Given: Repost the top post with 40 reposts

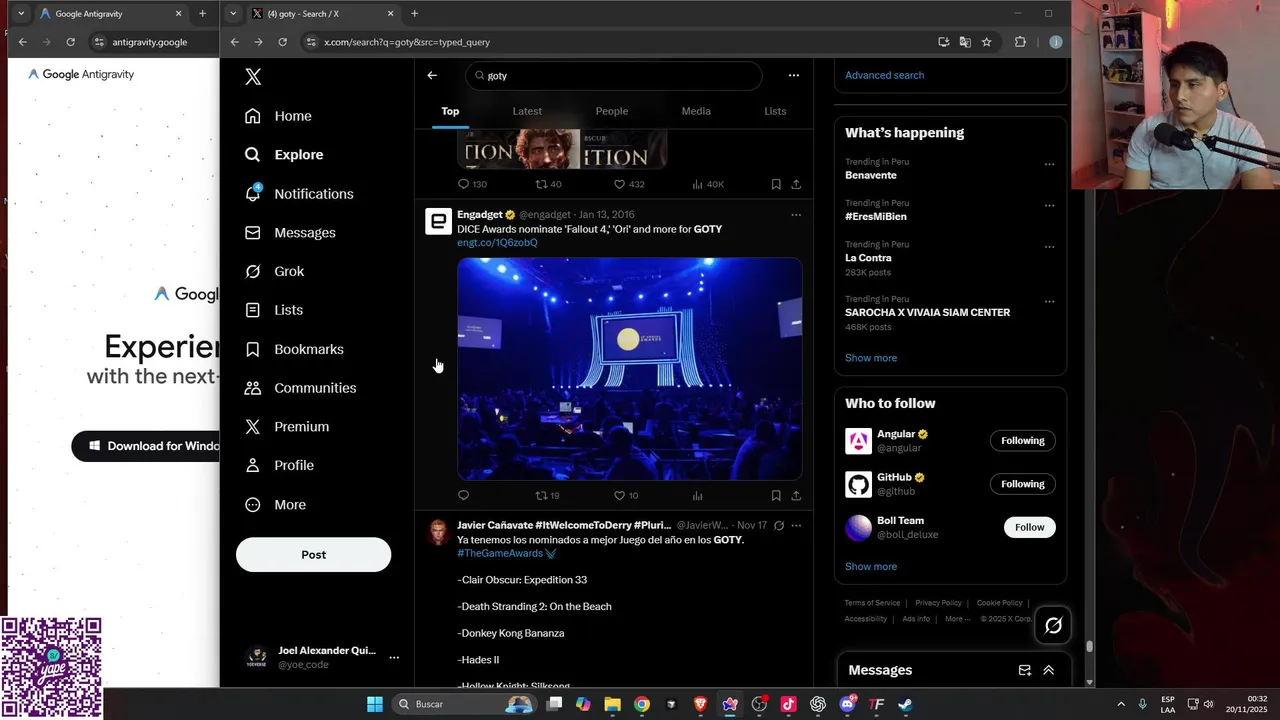Looking at the screenshot, I should click(x=548, y=184).
